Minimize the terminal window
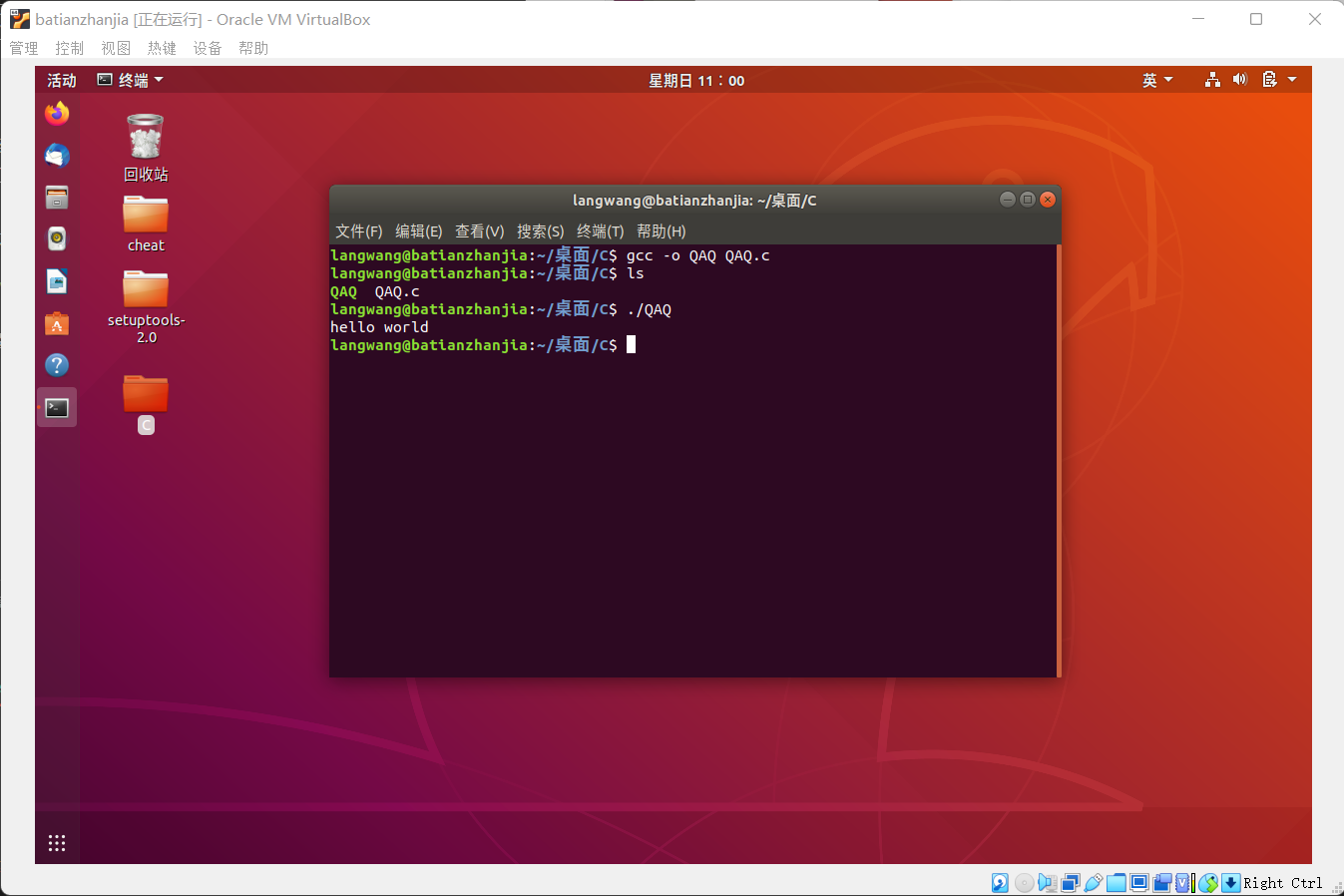 click(x=1008, y=200)
